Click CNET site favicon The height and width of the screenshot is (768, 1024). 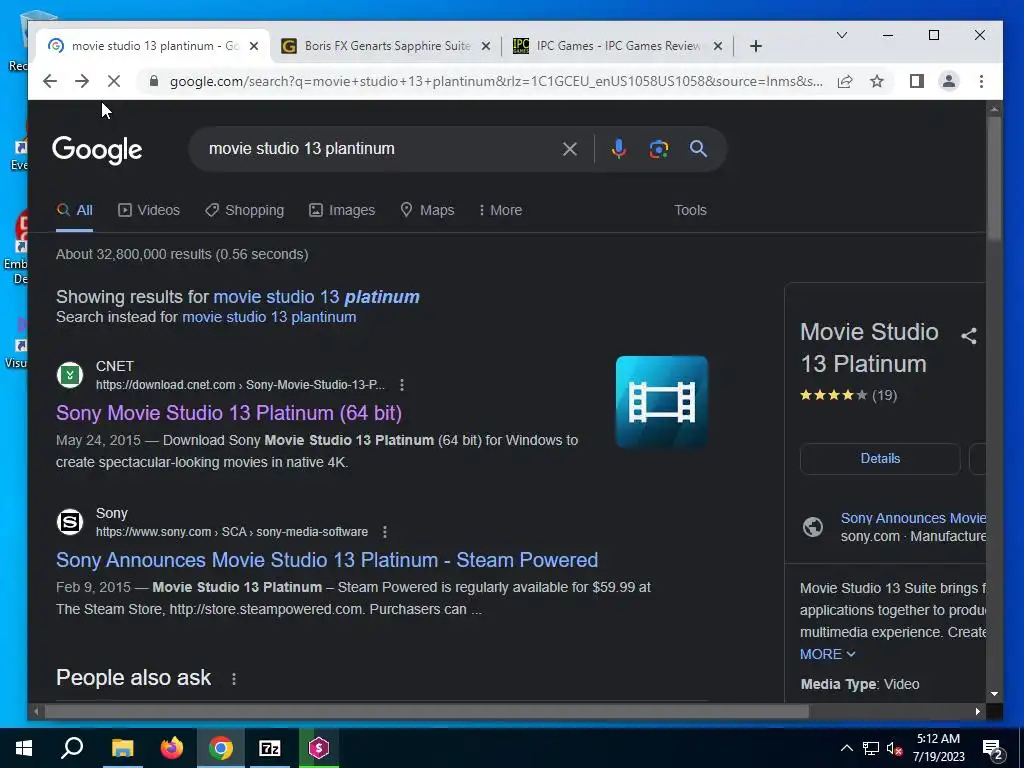point(70,375)
